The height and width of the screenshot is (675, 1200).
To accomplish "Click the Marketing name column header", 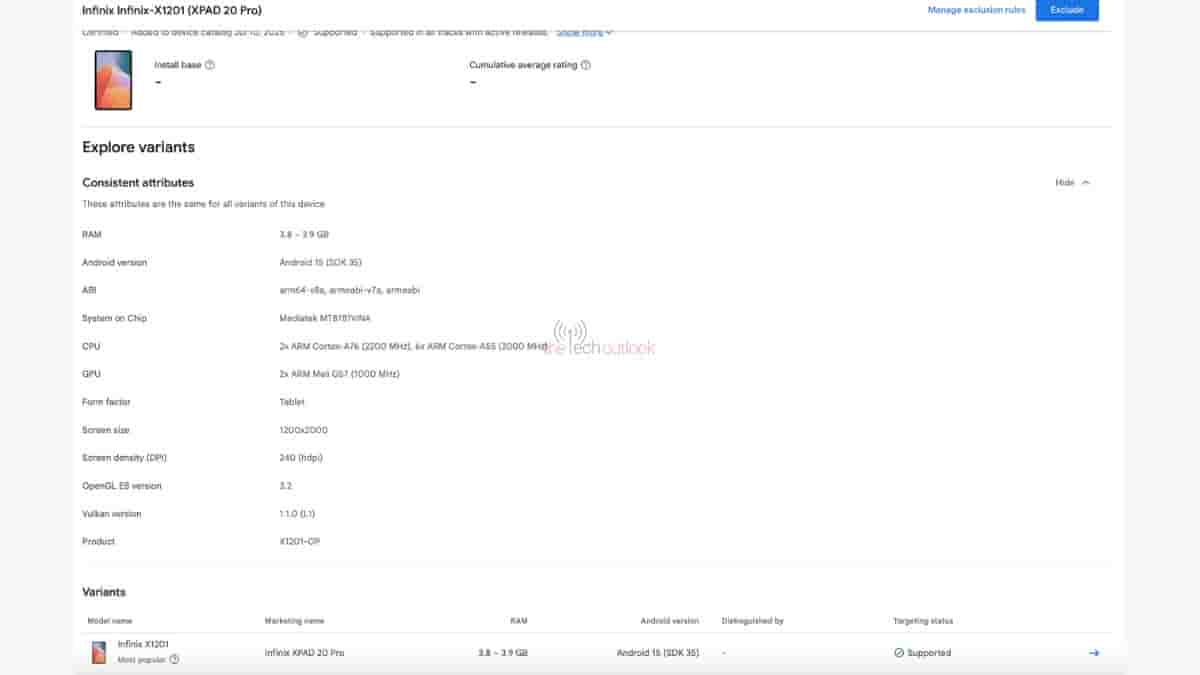I will 294,621.
